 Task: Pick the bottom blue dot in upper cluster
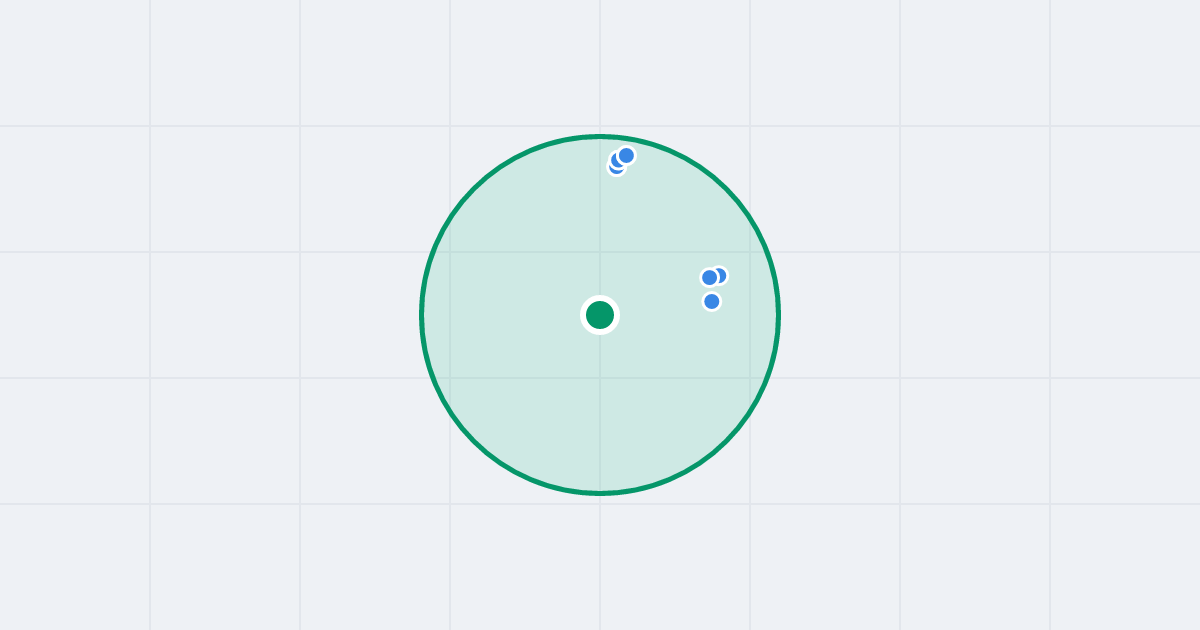pyautogui.click(x=616, y=168)
